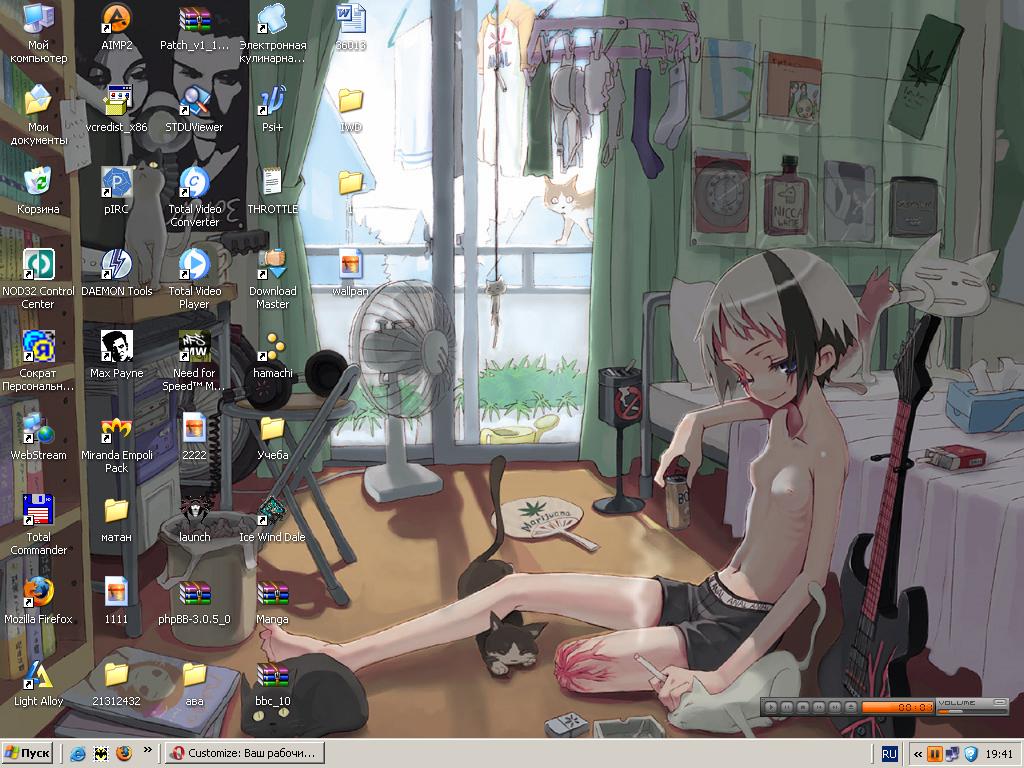Launch the AIMP2 shortcut
Image resolution: width=1024 pixels, height=768 pixels.
(116, 27)
